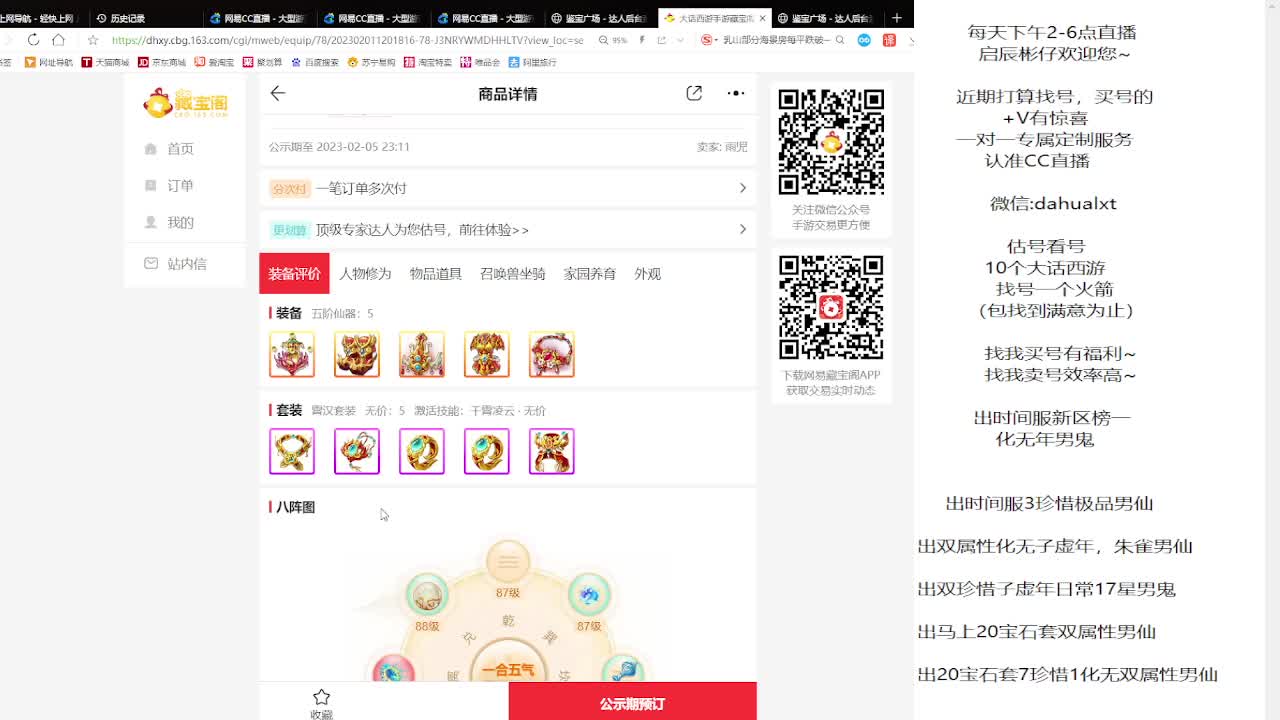Expand the 分次付 一笔订单多次付 row

coord(508,188)
